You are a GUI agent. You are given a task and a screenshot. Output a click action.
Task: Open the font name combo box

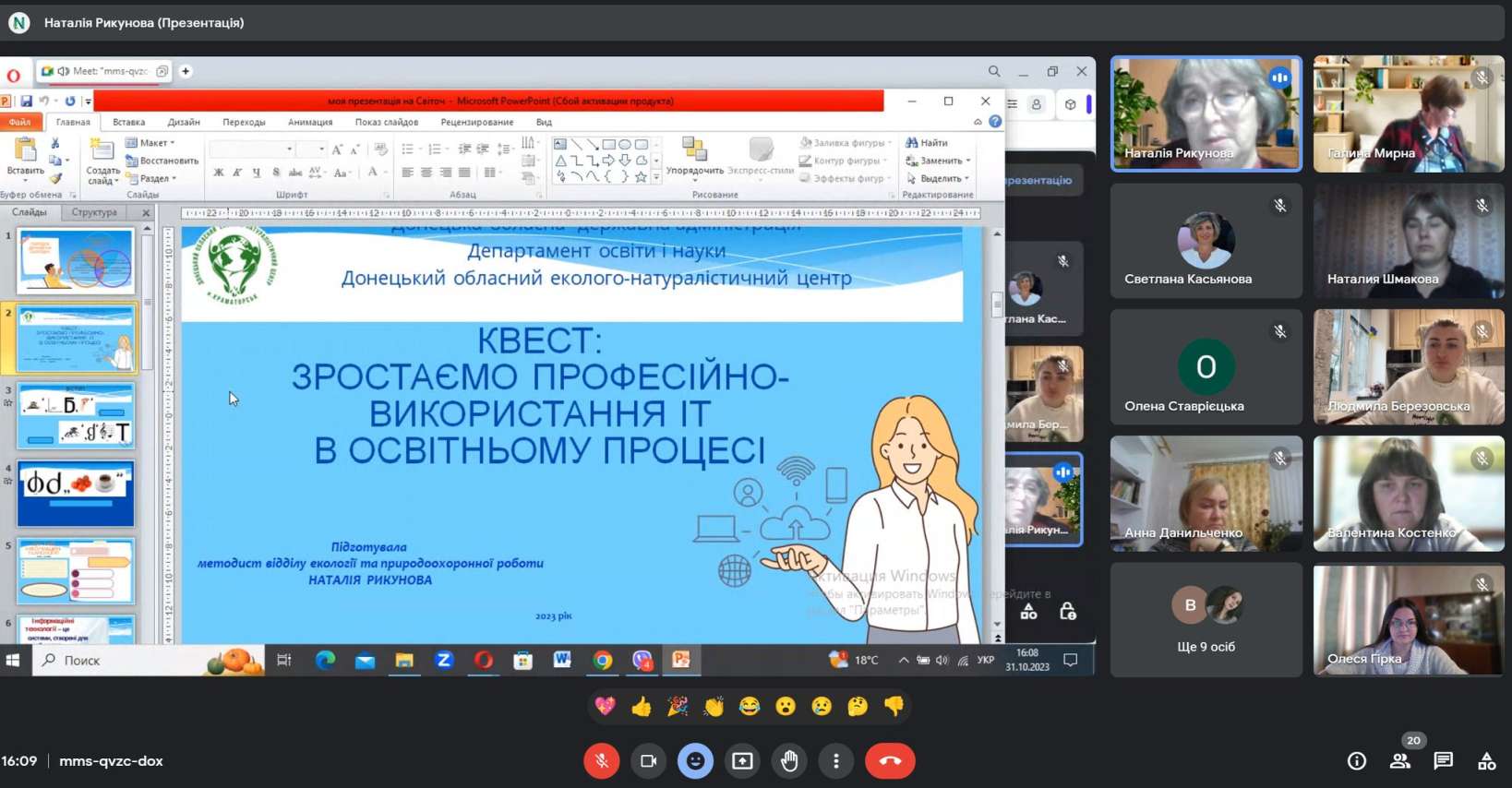252,149
